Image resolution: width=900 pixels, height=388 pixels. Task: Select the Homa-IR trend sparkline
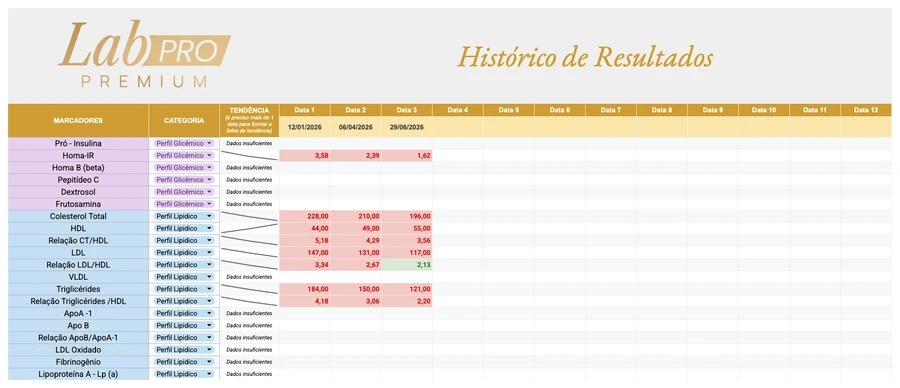pyautogui.click(x=249, y=156)
